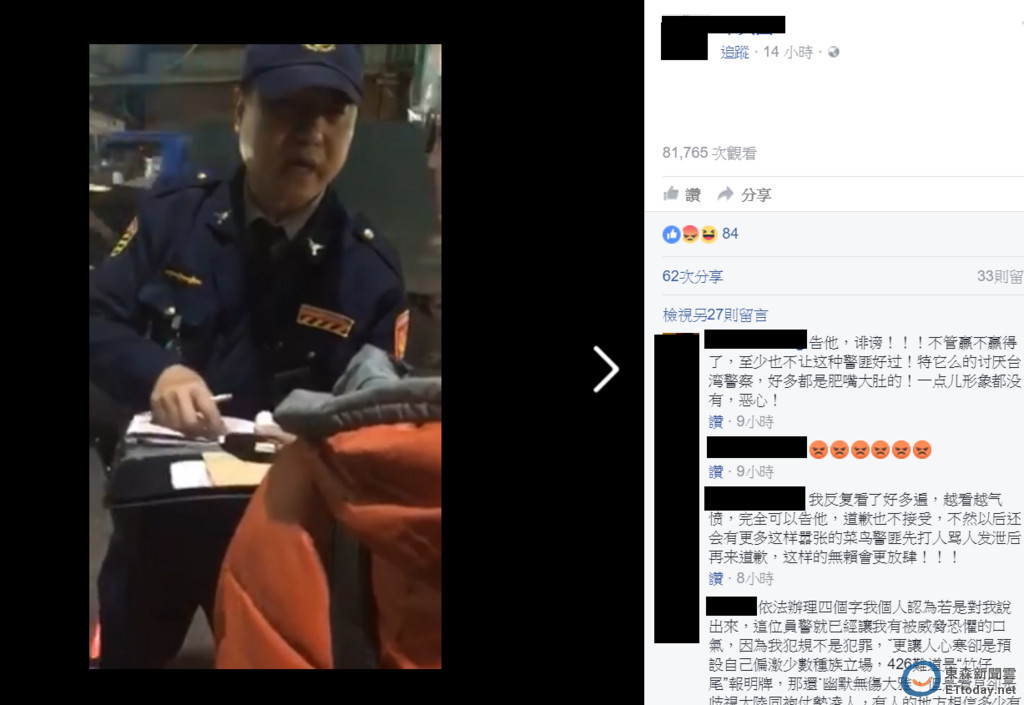Click the blue like reaction icon
Screen dimensions: 1024x705
[671, 234]
